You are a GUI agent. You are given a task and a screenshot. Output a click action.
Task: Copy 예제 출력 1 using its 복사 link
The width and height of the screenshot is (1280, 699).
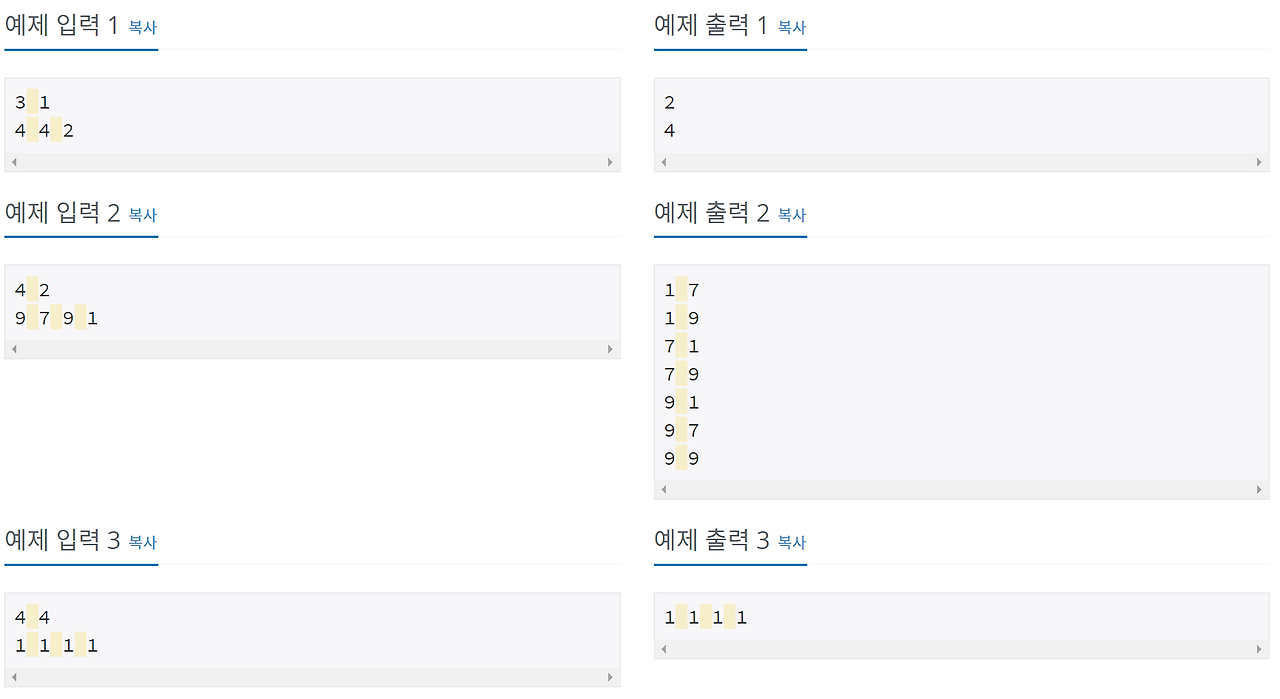[791, 27]
